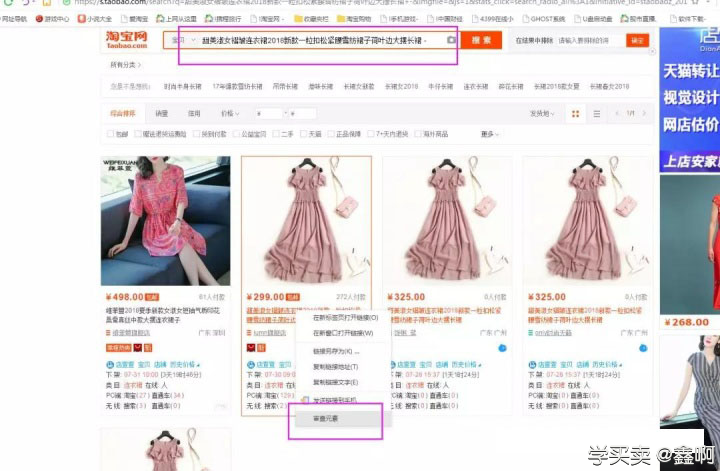Tick the 天猫 checkbox
Viewport: 720px width, 471px height.
coord(304,134)
